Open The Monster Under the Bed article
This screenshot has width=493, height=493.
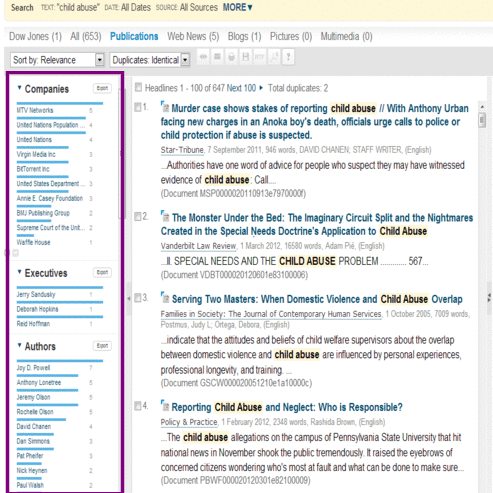tap(317, 224)
